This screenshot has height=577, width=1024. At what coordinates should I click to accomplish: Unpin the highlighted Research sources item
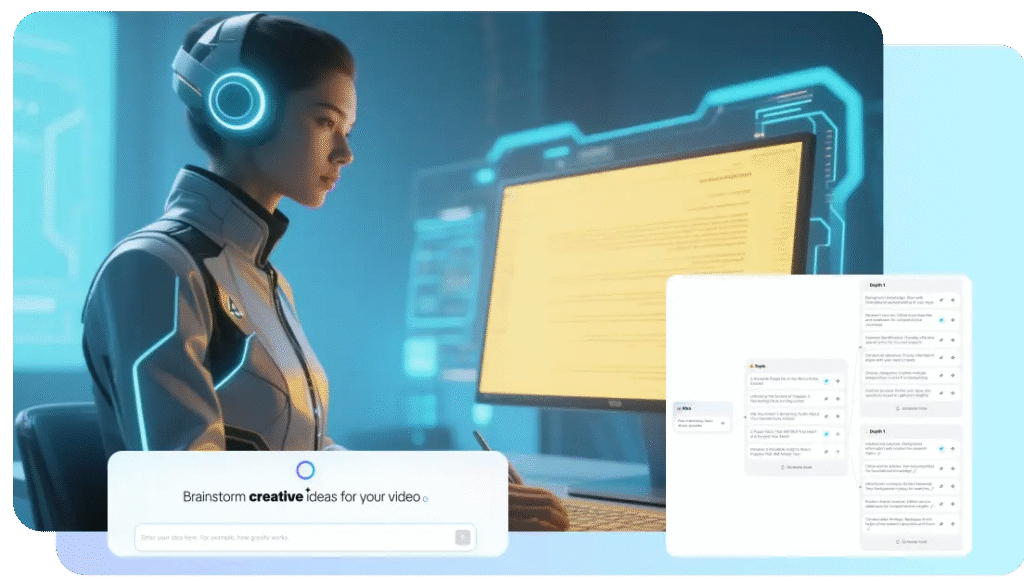[x=941, y=320]
